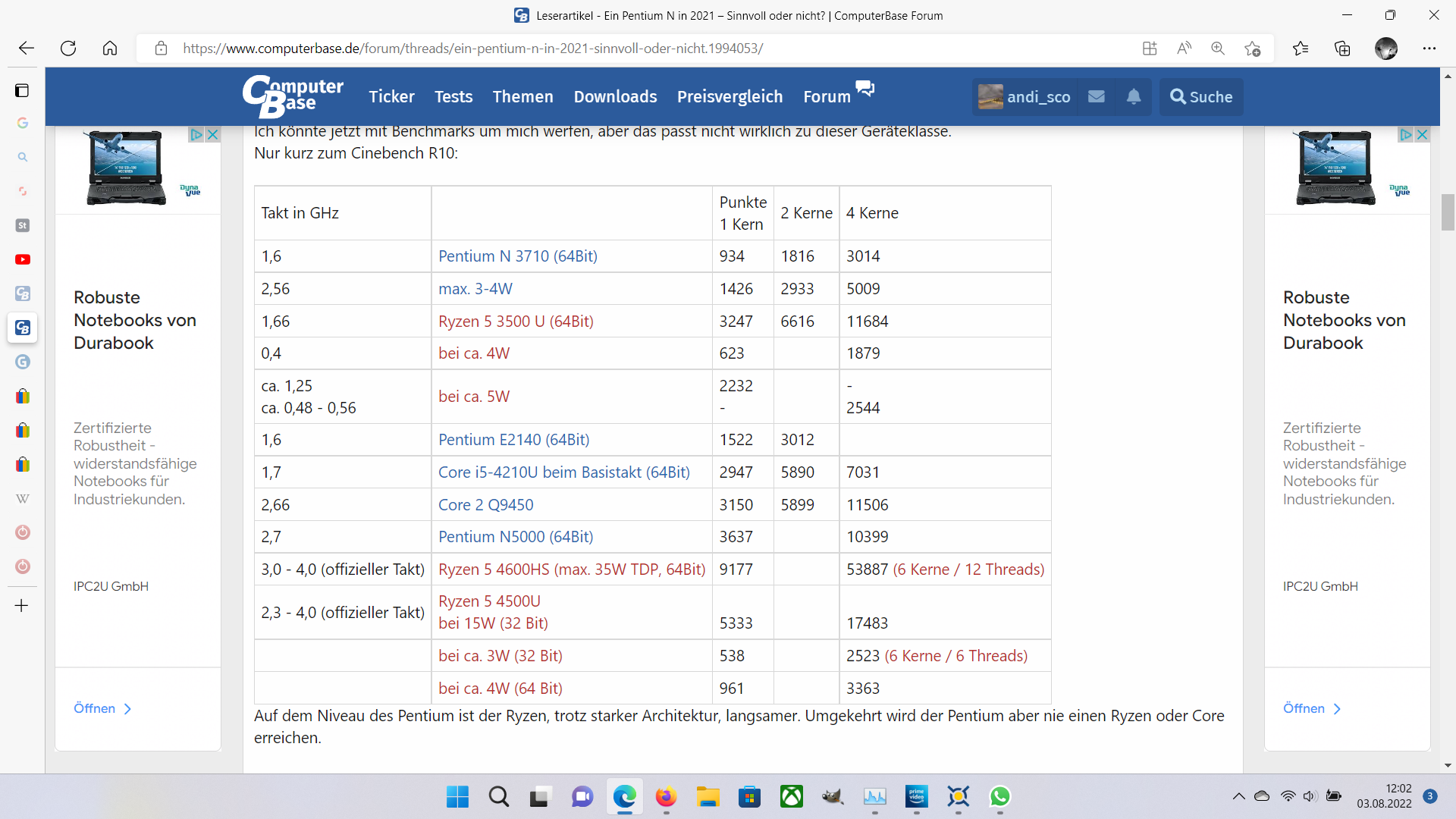The height and width of the screenshot is (819, 1456).
Task: Open the Windows Start menu
Action: (x=457, y=796)
